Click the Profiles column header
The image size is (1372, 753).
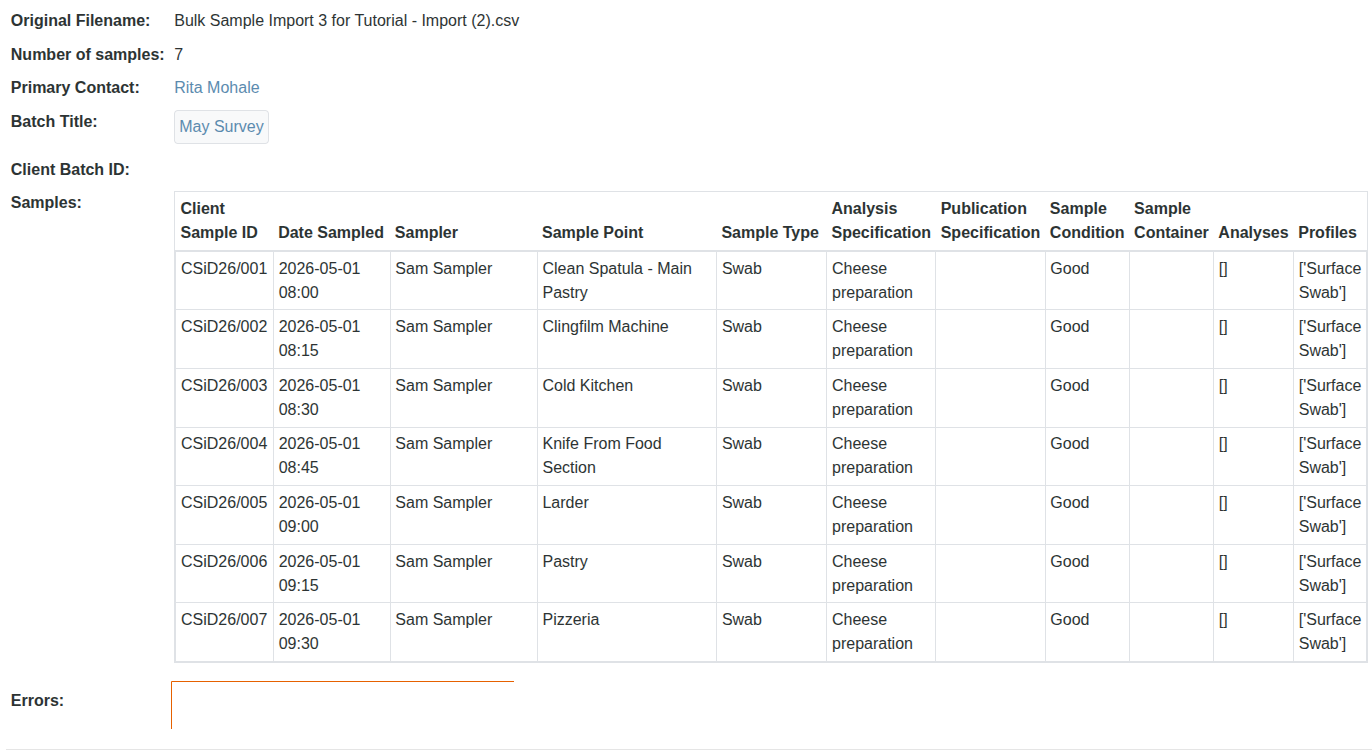[1327, 233]
